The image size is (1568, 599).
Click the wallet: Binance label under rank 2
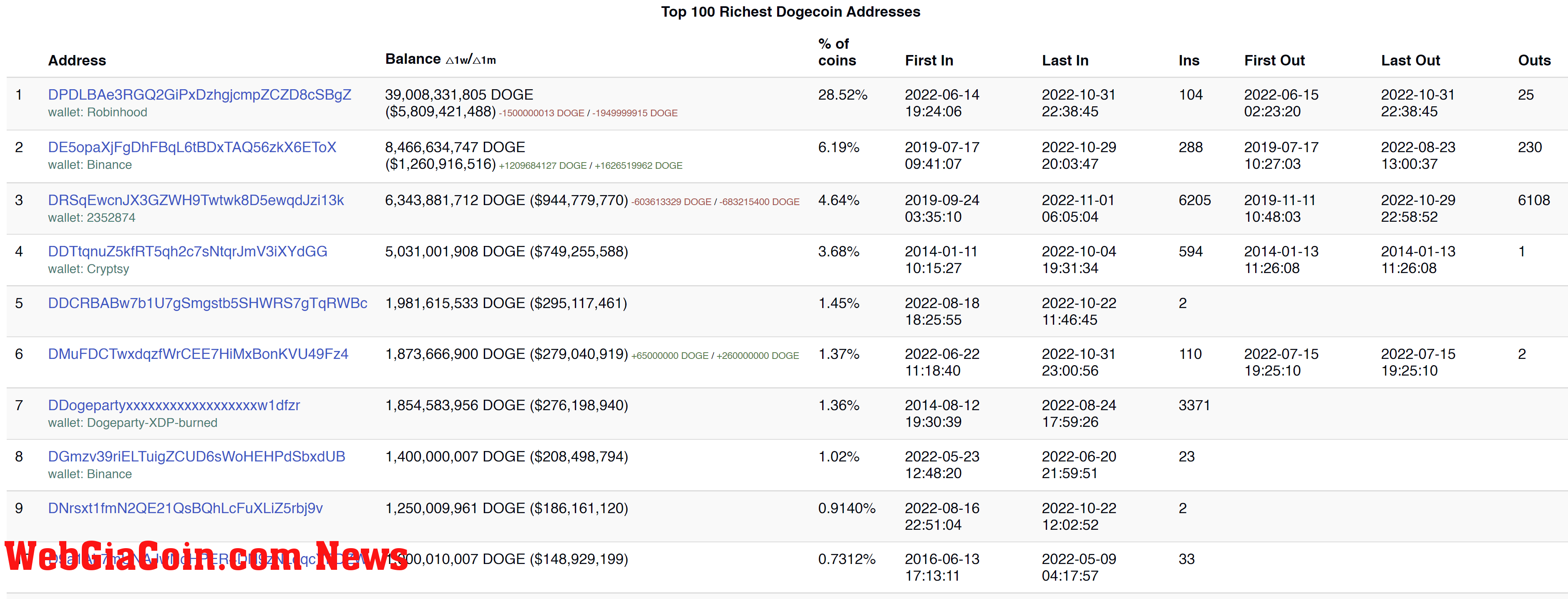pos(90,165)
